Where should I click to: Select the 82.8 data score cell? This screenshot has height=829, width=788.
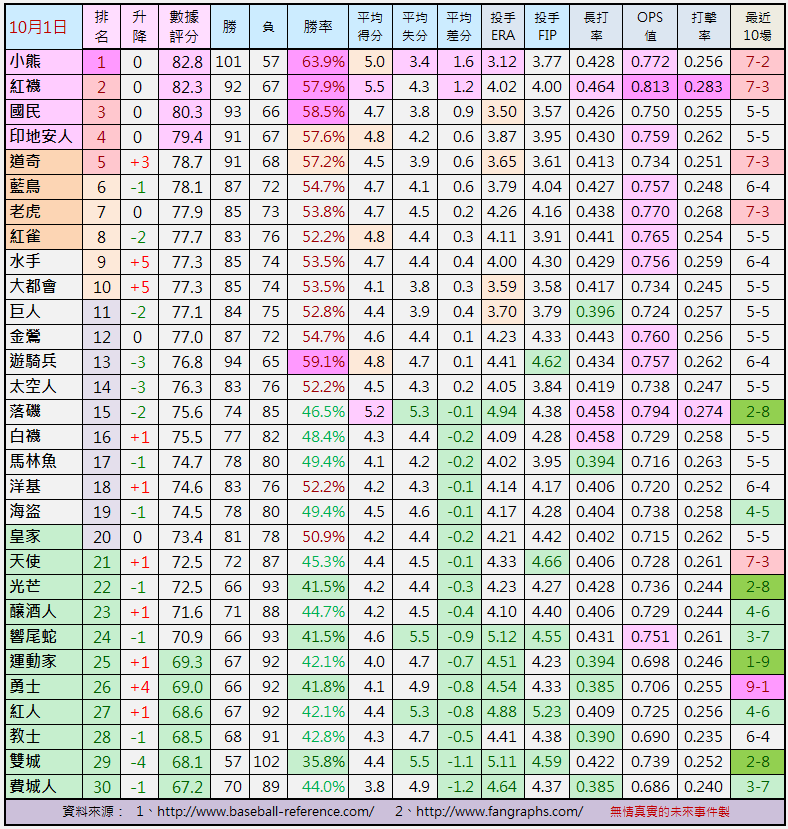point(185,62)
